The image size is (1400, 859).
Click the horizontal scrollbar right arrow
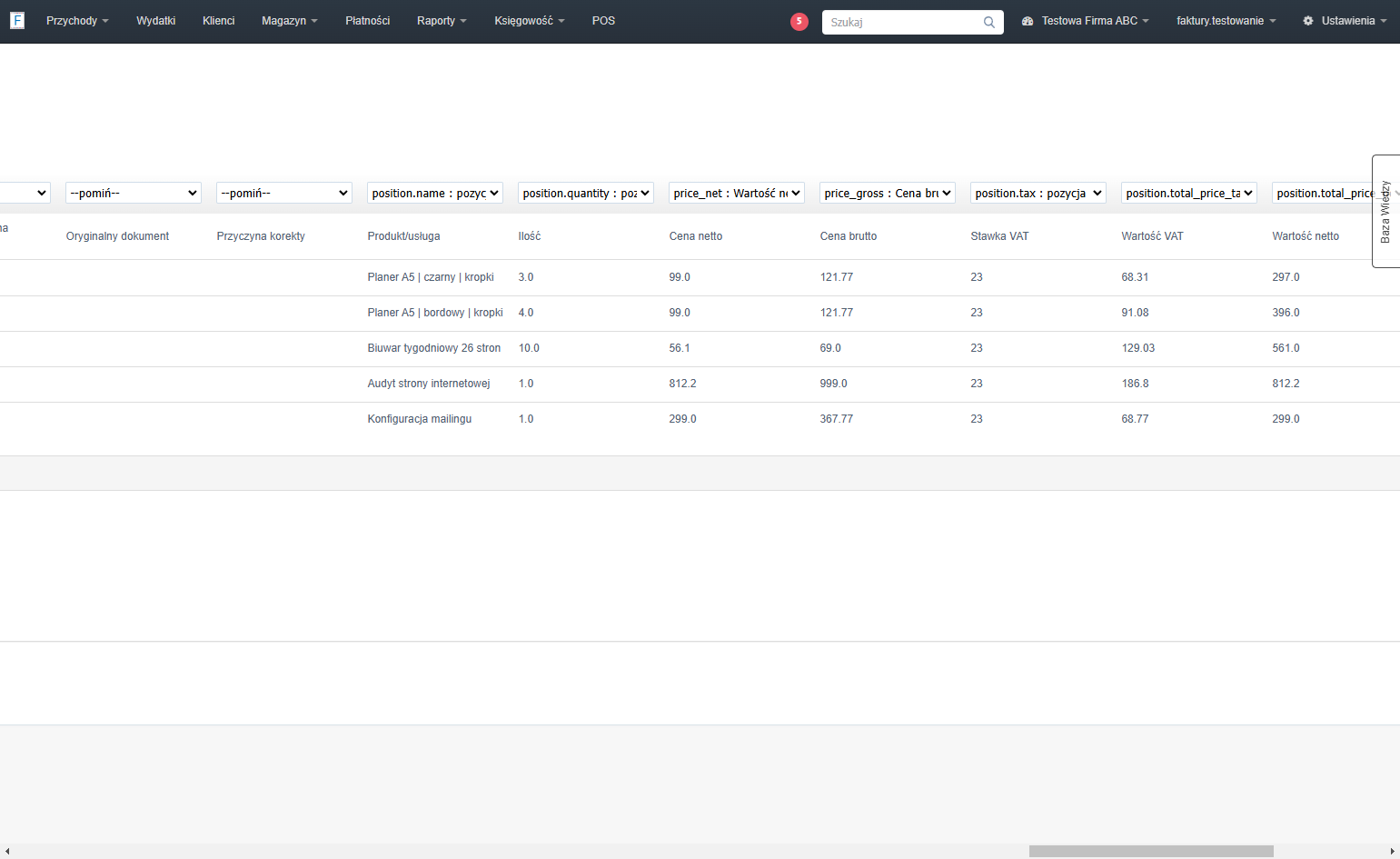(x=1393, y=852)
